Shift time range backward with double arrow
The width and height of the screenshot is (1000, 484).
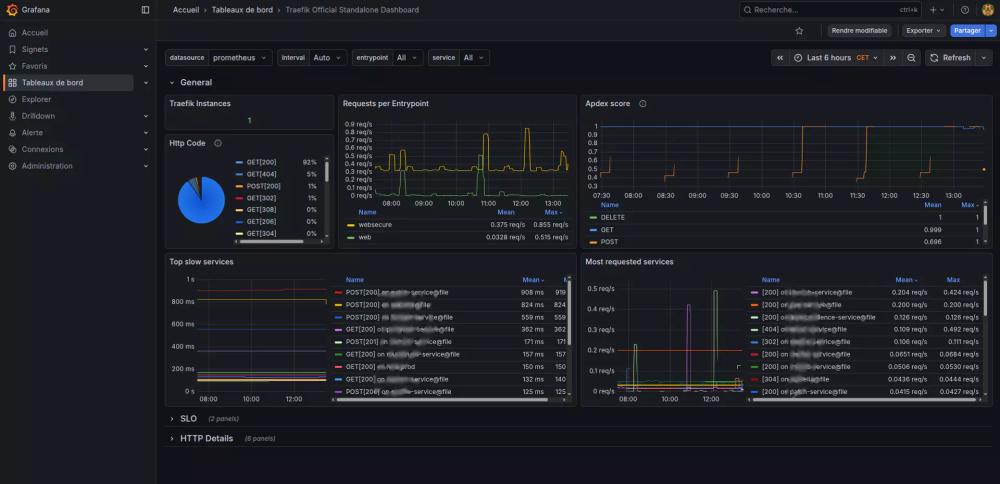[780, 58]
